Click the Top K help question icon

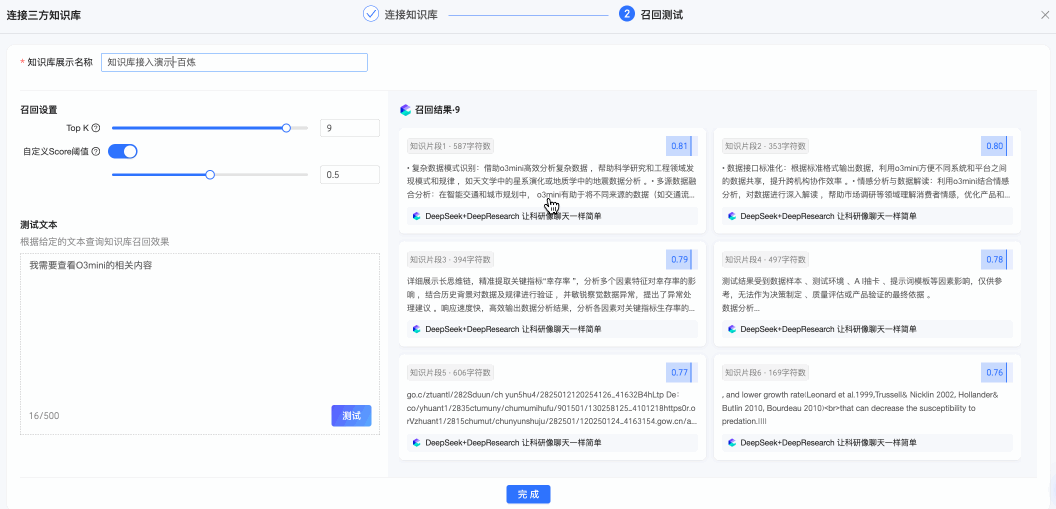pyautogui.click(x=96, y=128)
